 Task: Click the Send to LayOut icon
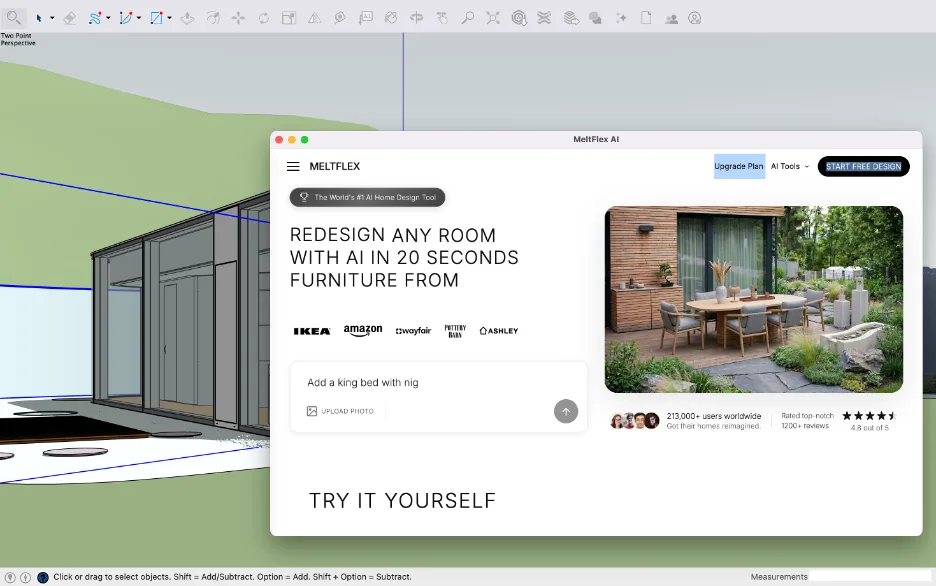(x=571, y=18)
